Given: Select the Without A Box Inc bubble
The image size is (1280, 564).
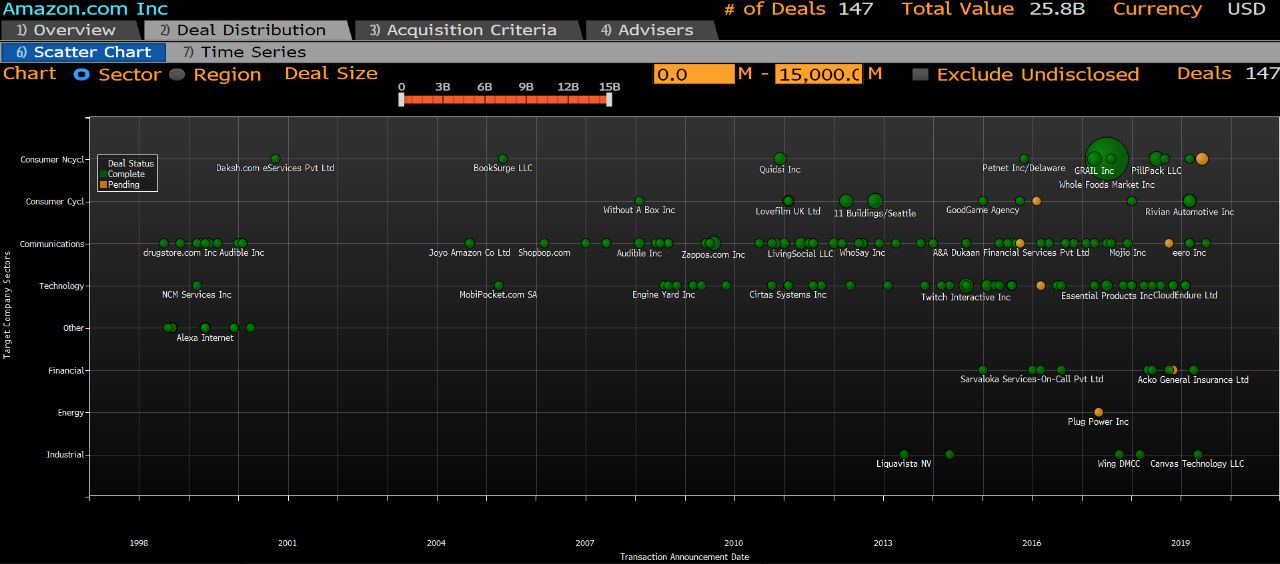Looking at the screenshot, I should pos(639,201).
